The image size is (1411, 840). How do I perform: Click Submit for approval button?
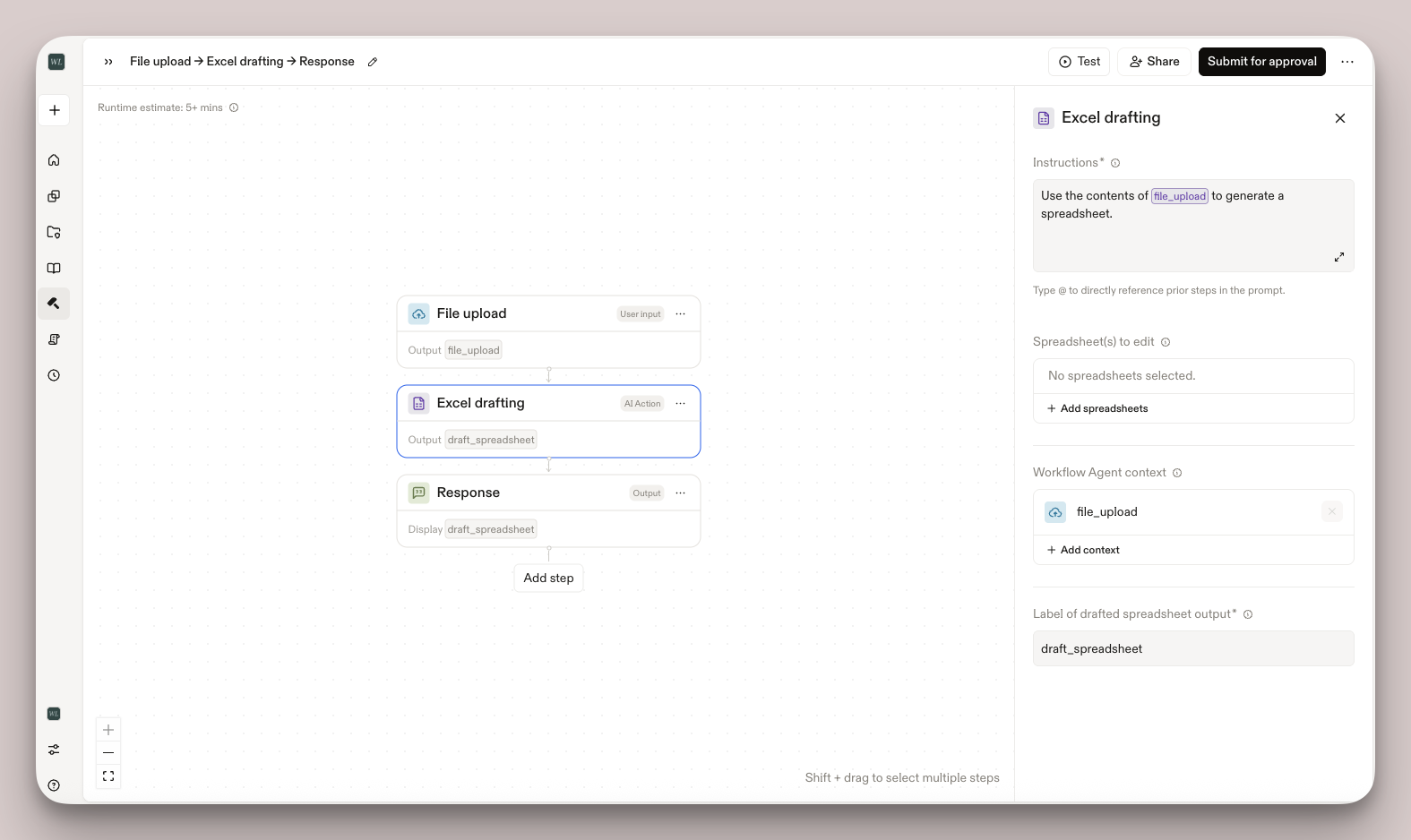pyautogui.click(x=1261, y=62)
